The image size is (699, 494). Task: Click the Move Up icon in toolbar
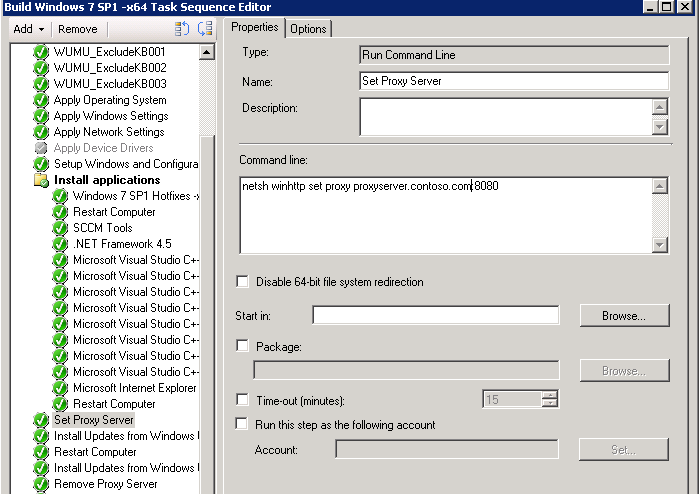[x=182, y=29]
